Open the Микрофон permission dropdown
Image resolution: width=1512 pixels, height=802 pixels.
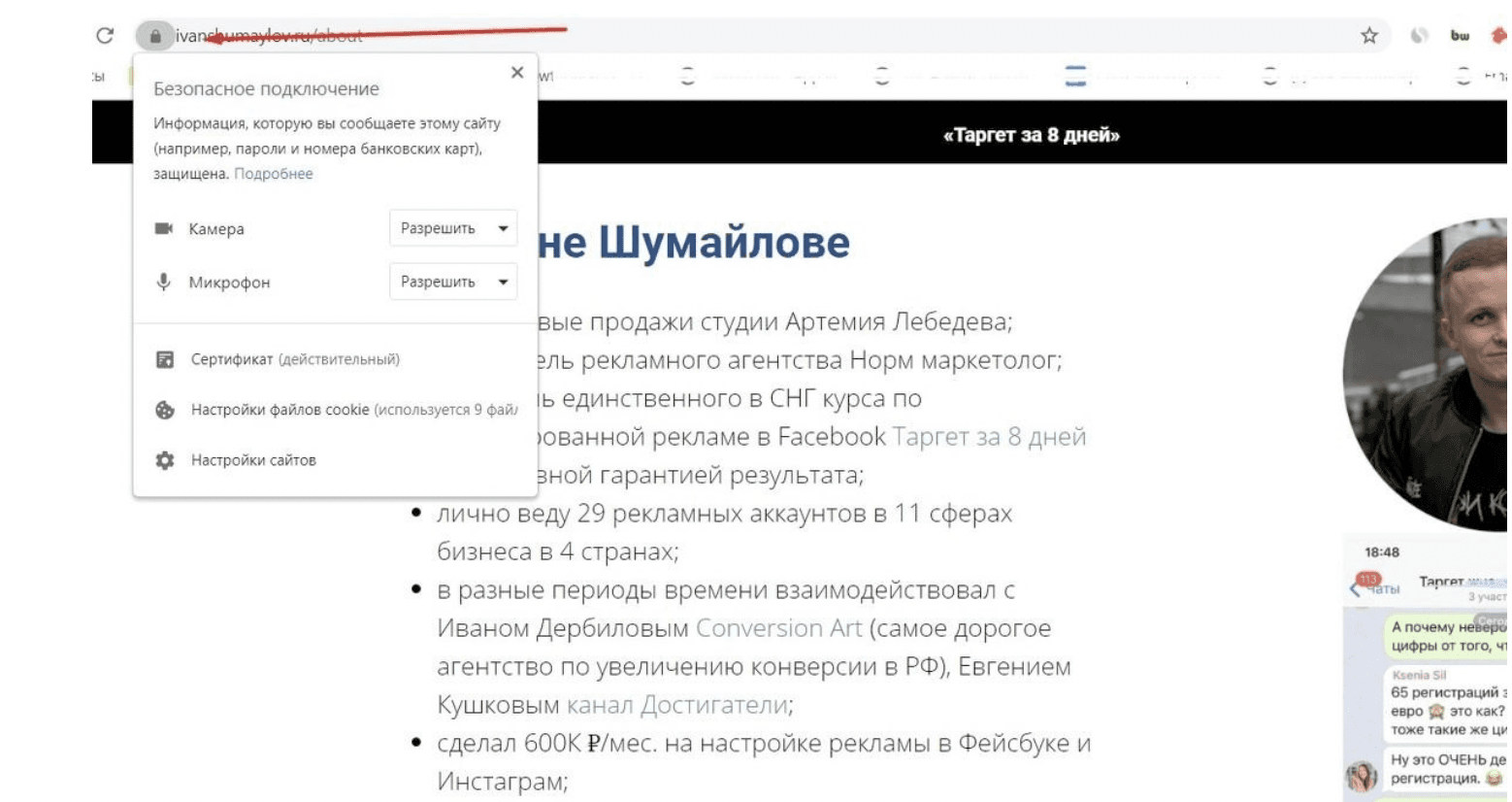point(453,282)
